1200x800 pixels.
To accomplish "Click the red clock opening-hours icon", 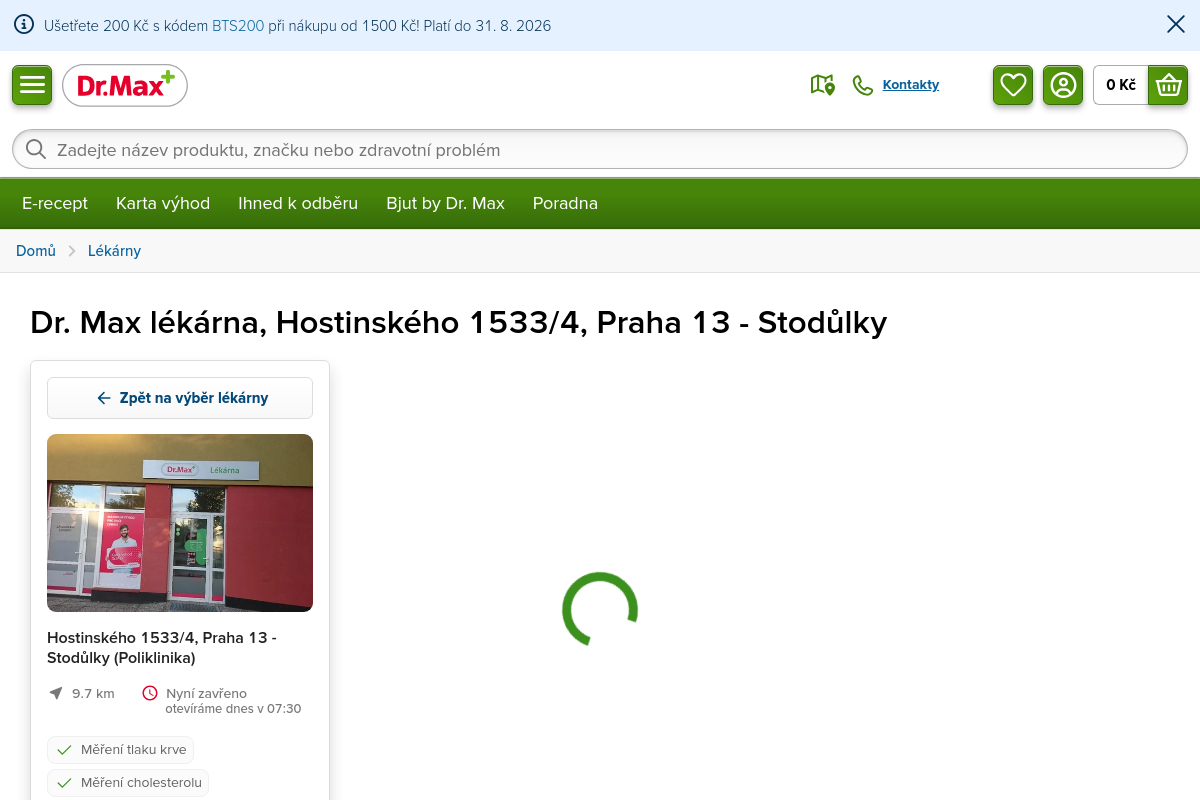I will click(150, 693).
